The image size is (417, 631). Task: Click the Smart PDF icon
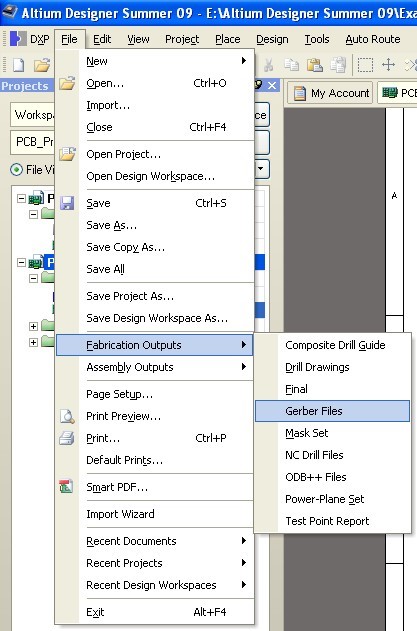click(66, 487)
